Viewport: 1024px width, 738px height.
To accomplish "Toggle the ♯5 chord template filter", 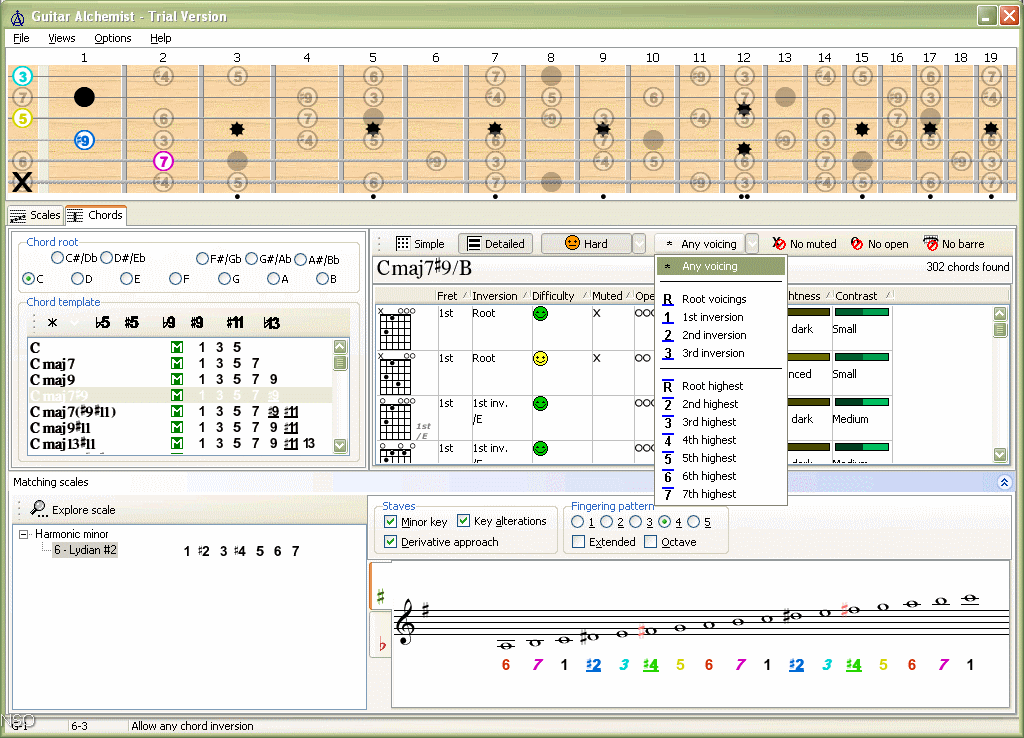I will (131, 323).
